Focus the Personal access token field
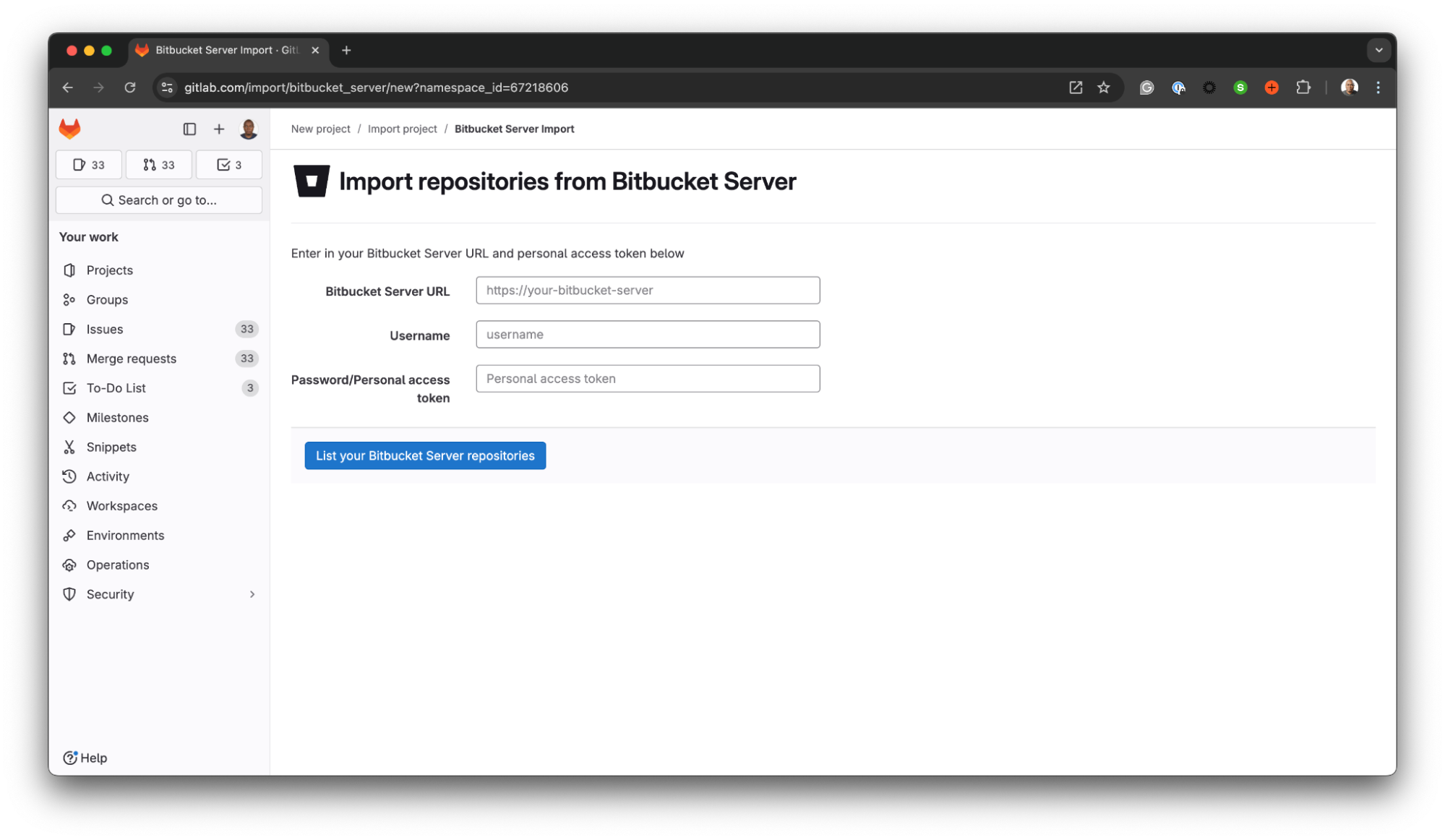1445x840 pixels. (648, 379)
